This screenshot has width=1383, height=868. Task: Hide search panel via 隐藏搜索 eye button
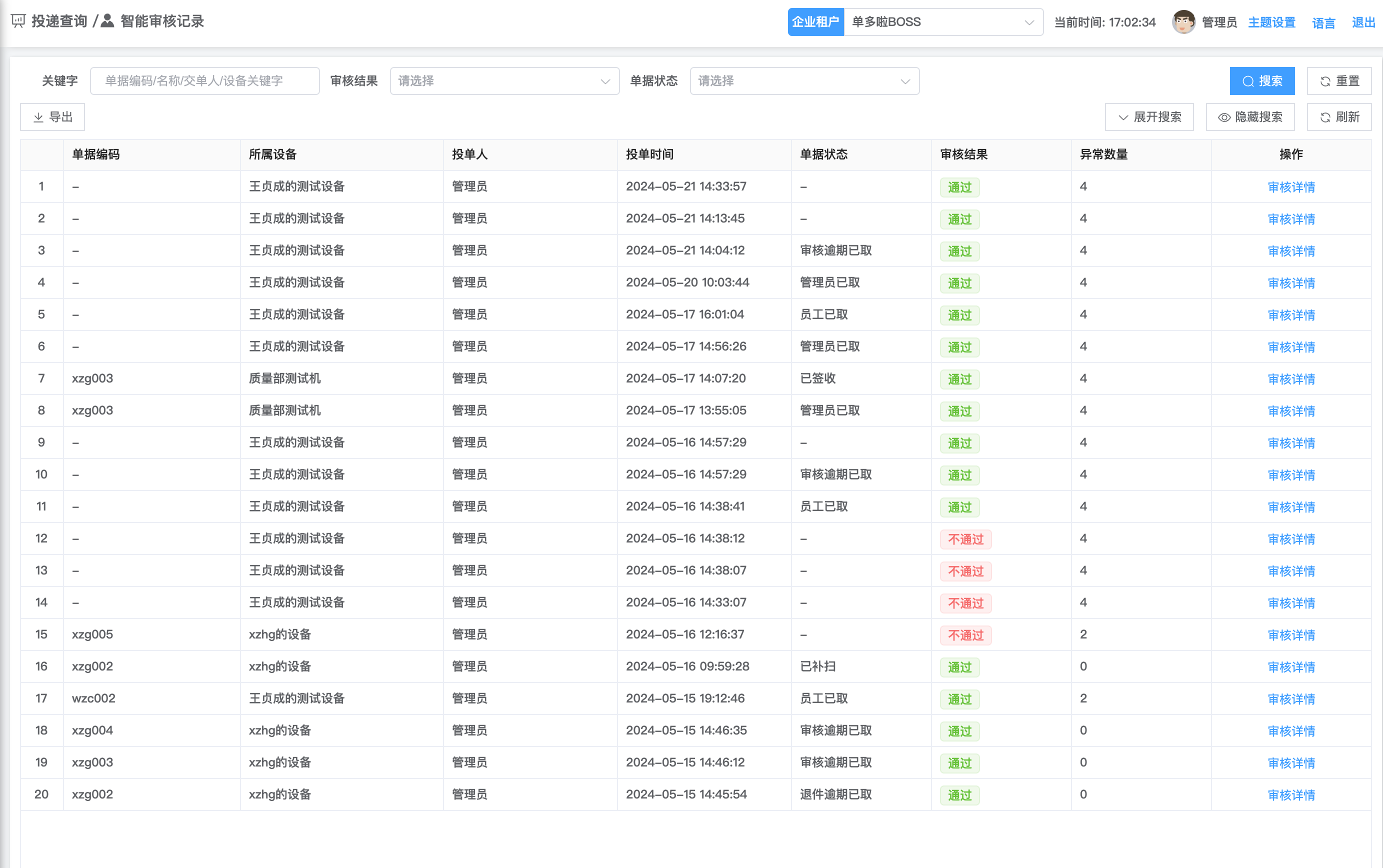pyautogui.click(x=1250, y=117)
